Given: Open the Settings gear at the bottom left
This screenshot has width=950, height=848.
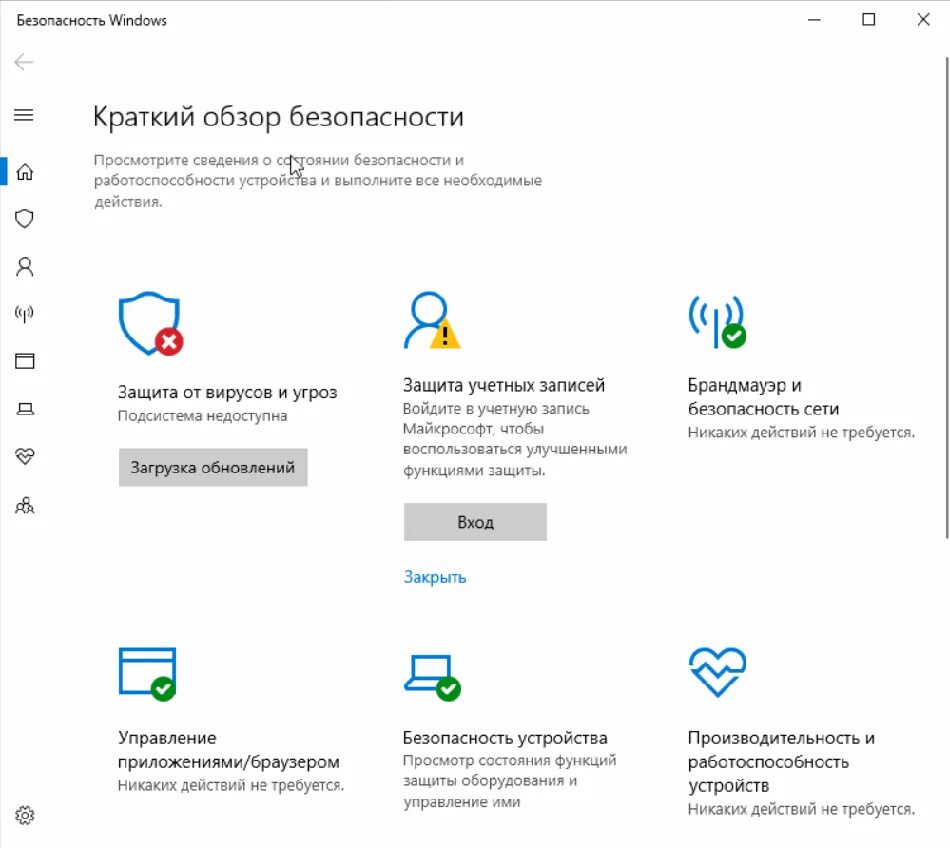Looking at the screenshot, I should click(x=24, y=815).
